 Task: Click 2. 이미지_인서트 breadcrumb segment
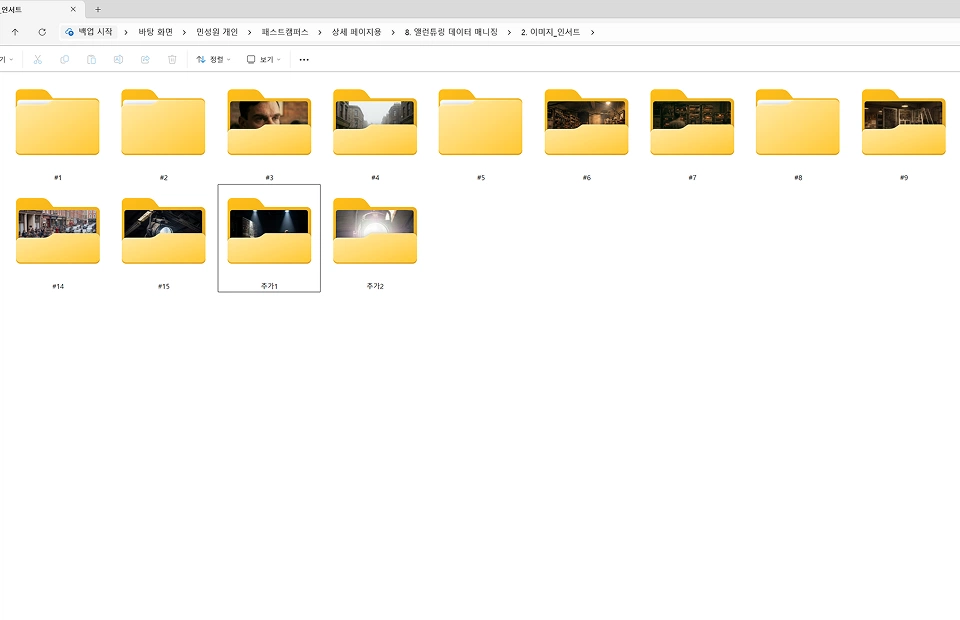click(550, 32)
